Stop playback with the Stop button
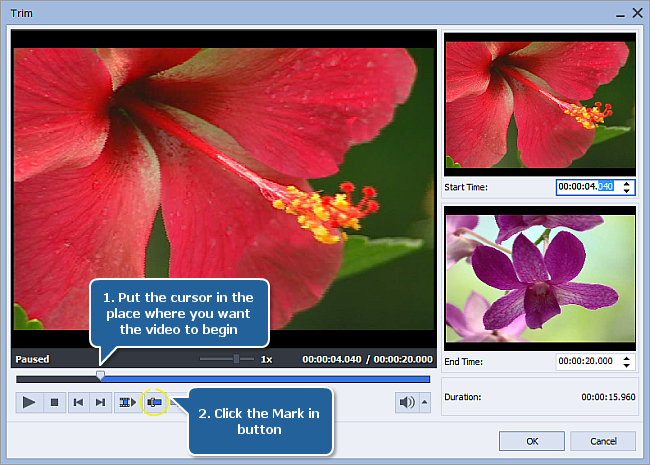 54,402
